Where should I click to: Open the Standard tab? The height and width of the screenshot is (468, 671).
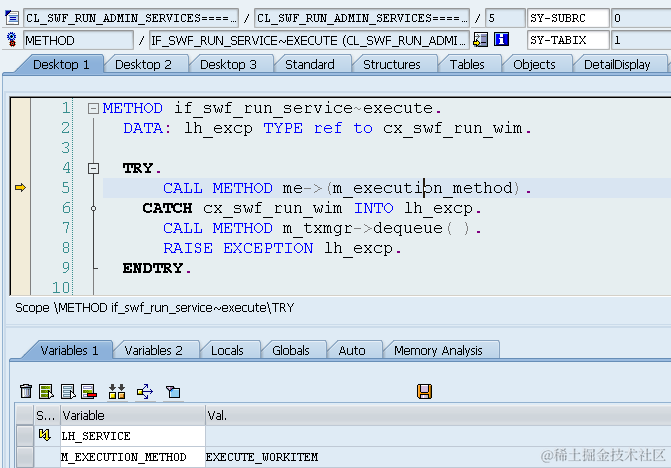click(x=310, y=65)
